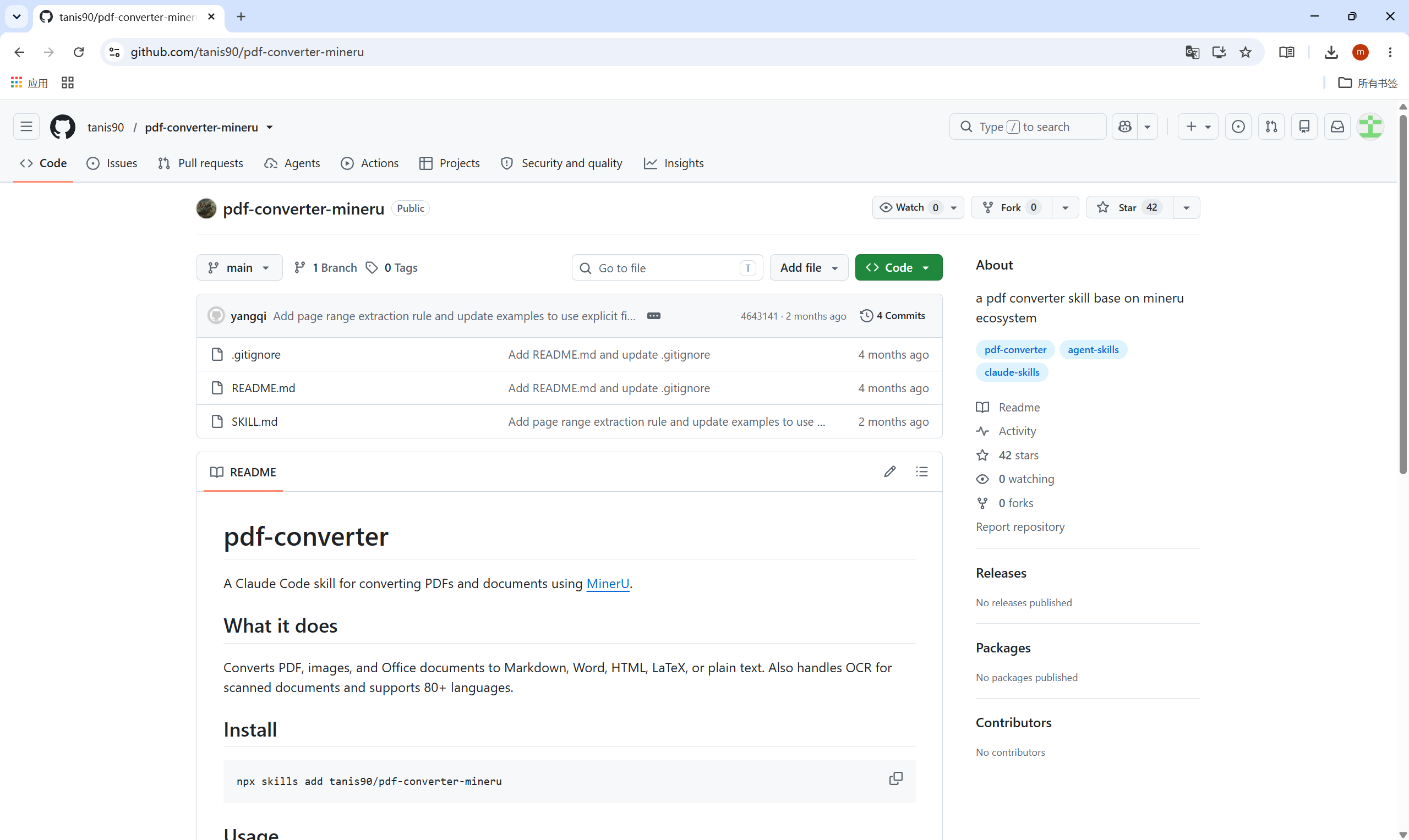This screenshot has height=840, width=1409.
Task: Open the pull requests icon in the header
Action: [x=1271, y=127]
